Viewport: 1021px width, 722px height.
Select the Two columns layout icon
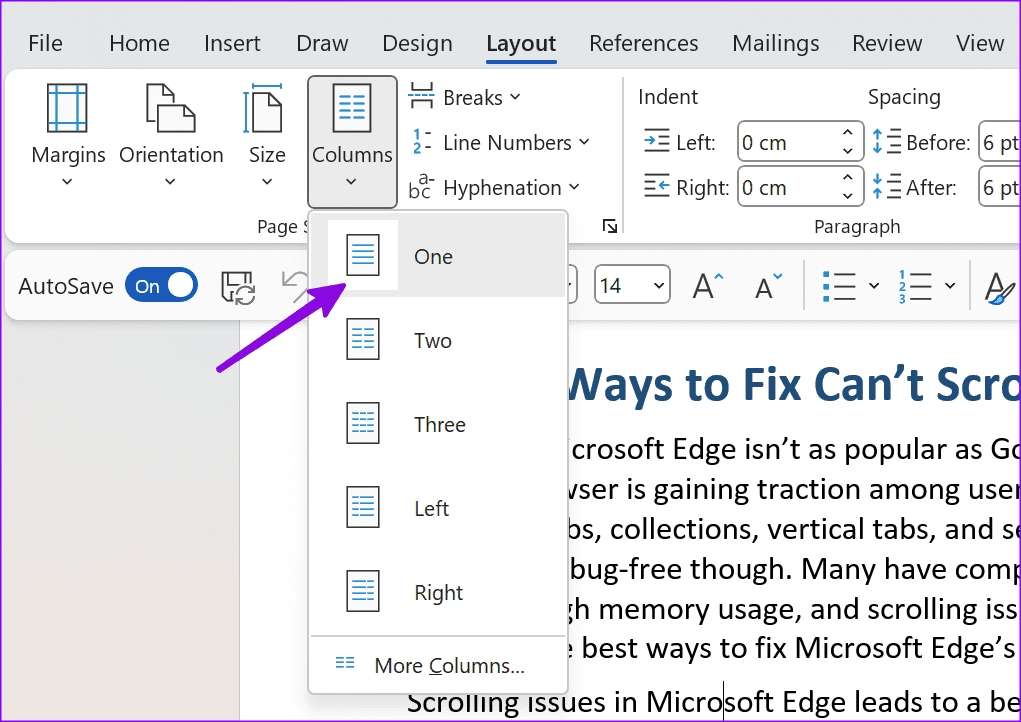pyautogui.click(x=363, y=341)
